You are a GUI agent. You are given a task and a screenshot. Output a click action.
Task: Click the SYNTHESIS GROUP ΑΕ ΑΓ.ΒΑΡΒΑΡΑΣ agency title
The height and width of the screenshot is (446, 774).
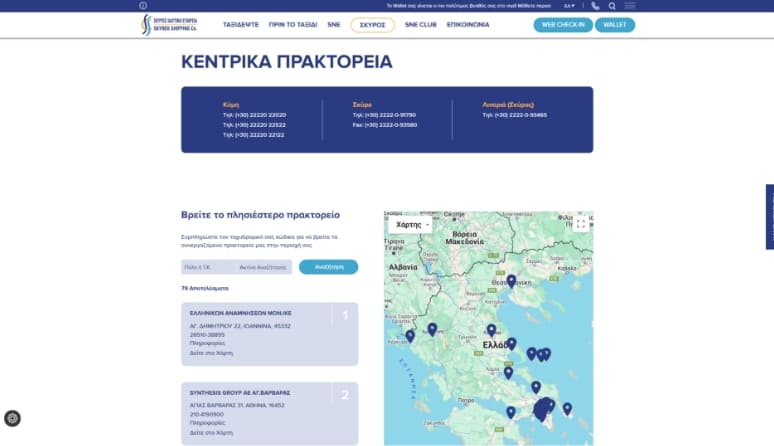coord(240,393)
